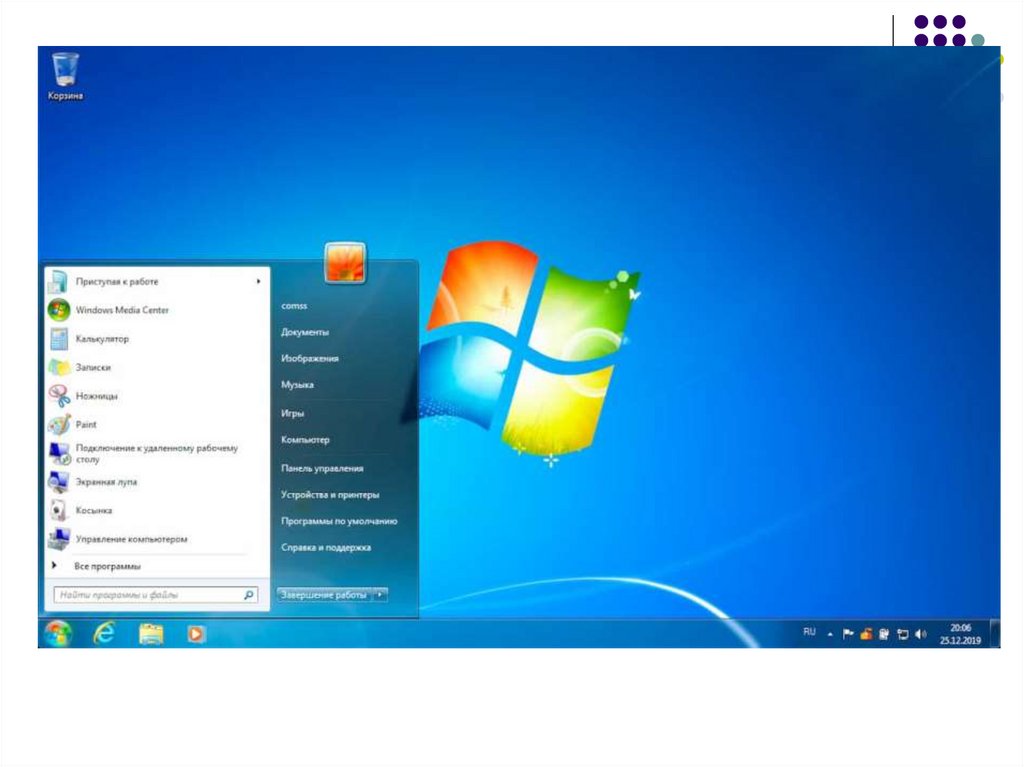This screenshot has width=1024, height=767.
Task: Open Устройства и принтеры
Action: 330,495
